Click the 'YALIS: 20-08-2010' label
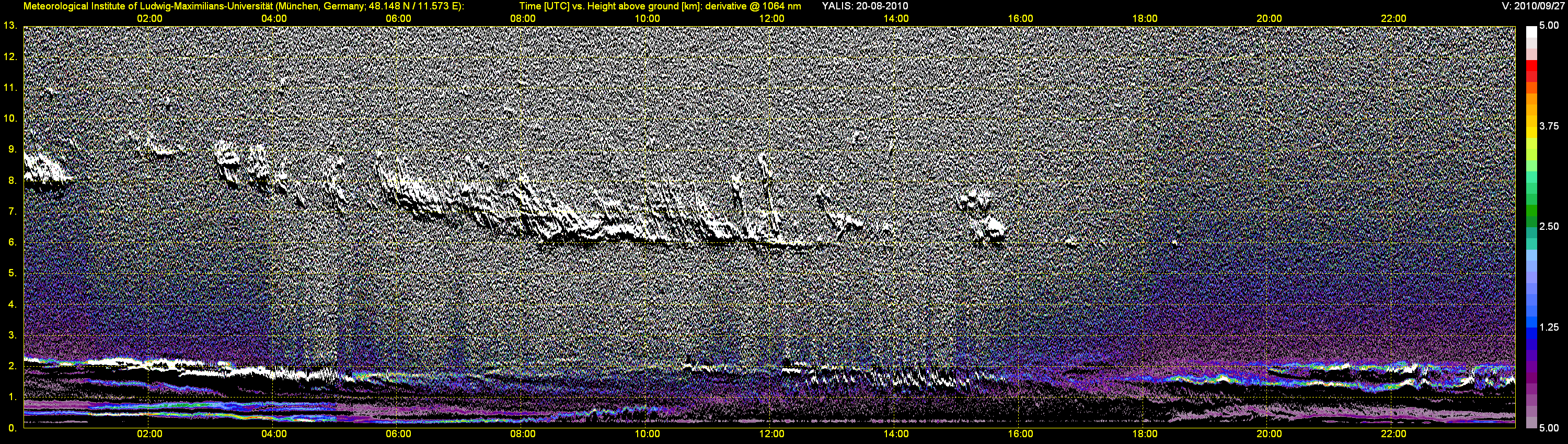The width and height of the screenshot is (1568, 444). point(865,6)
